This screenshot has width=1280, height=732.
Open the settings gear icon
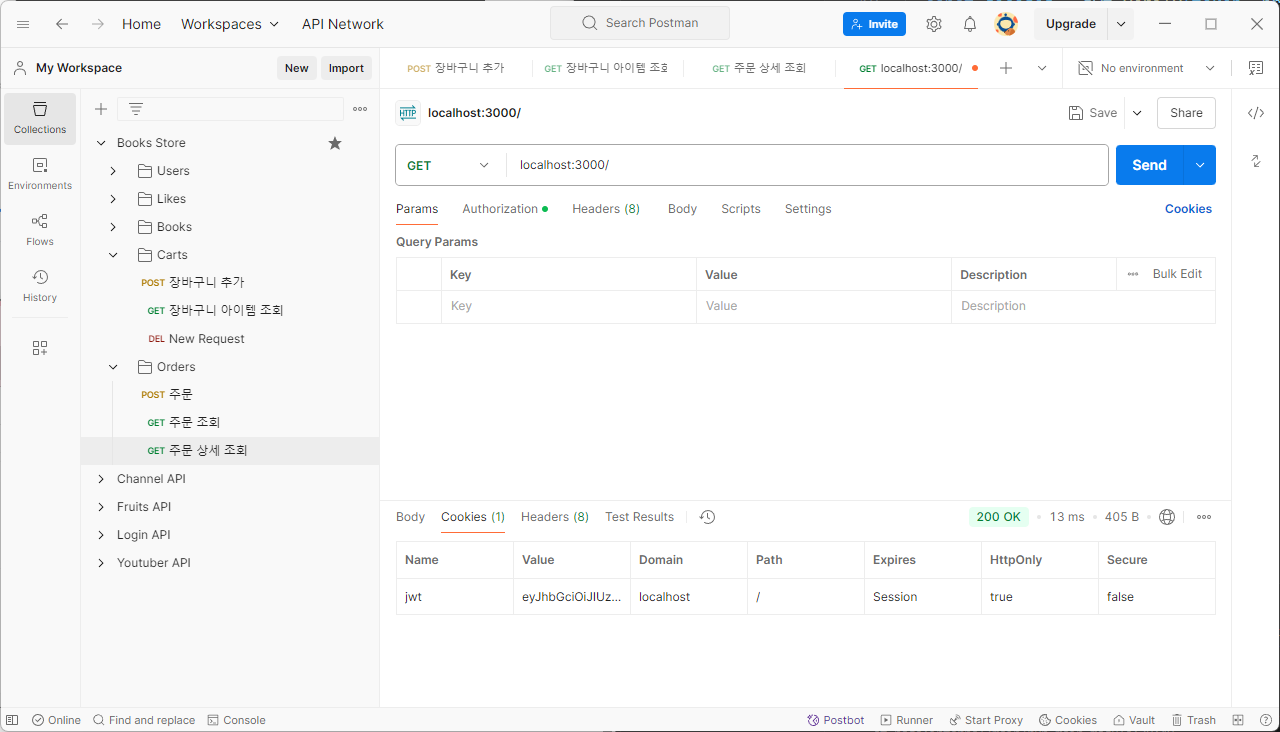934,24
